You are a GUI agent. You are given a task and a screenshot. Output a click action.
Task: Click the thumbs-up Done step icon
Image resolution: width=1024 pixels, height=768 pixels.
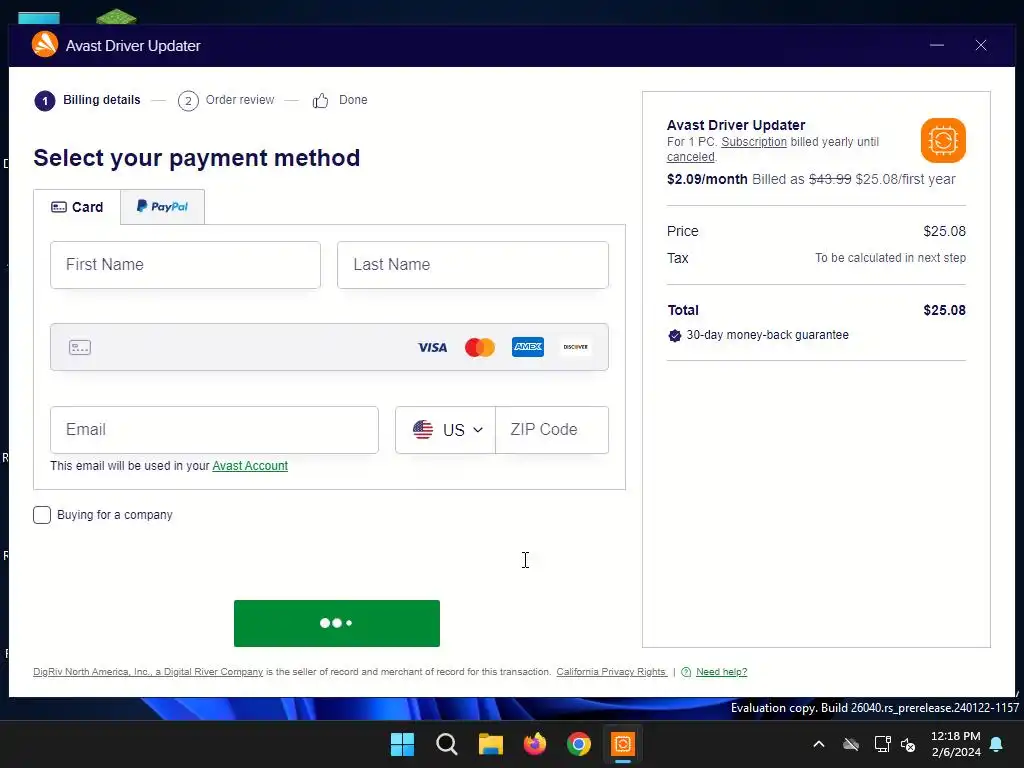pos(320,101)
